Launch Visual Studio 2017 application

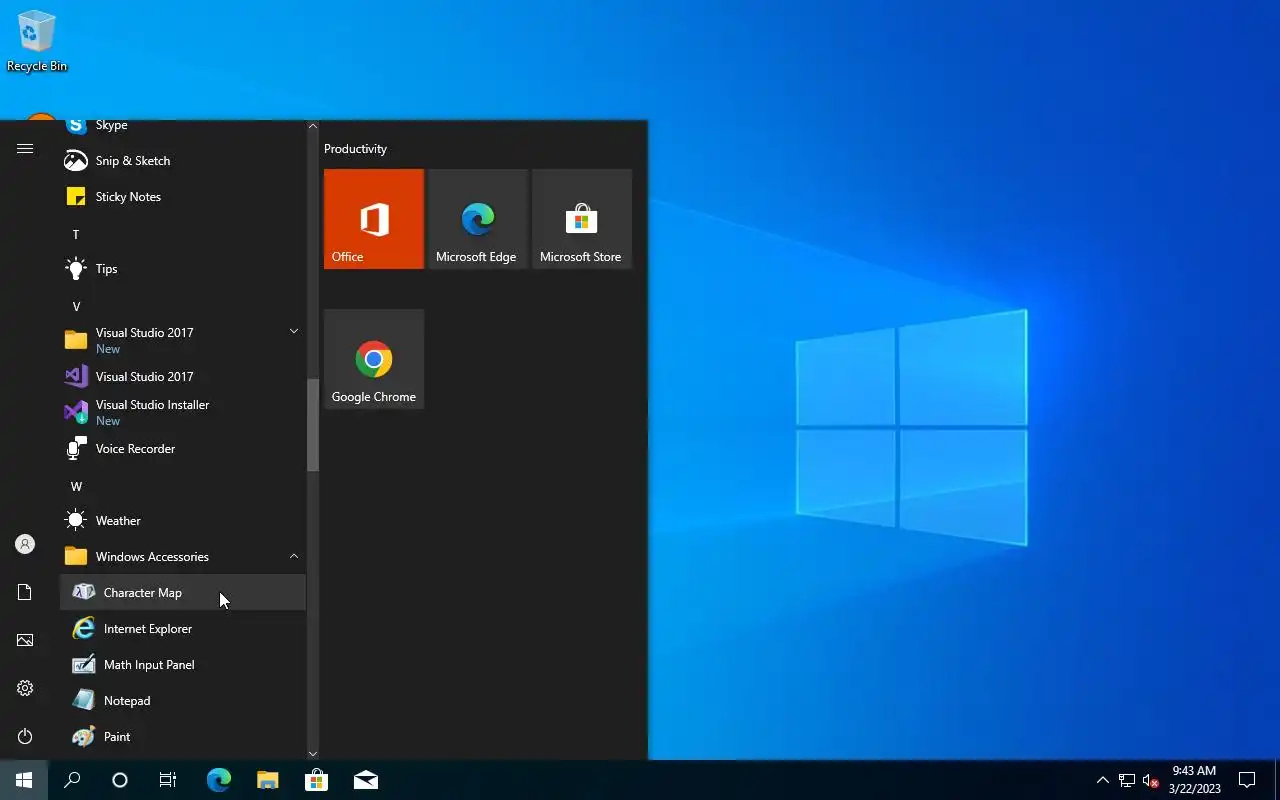click(x=183, y=376)
